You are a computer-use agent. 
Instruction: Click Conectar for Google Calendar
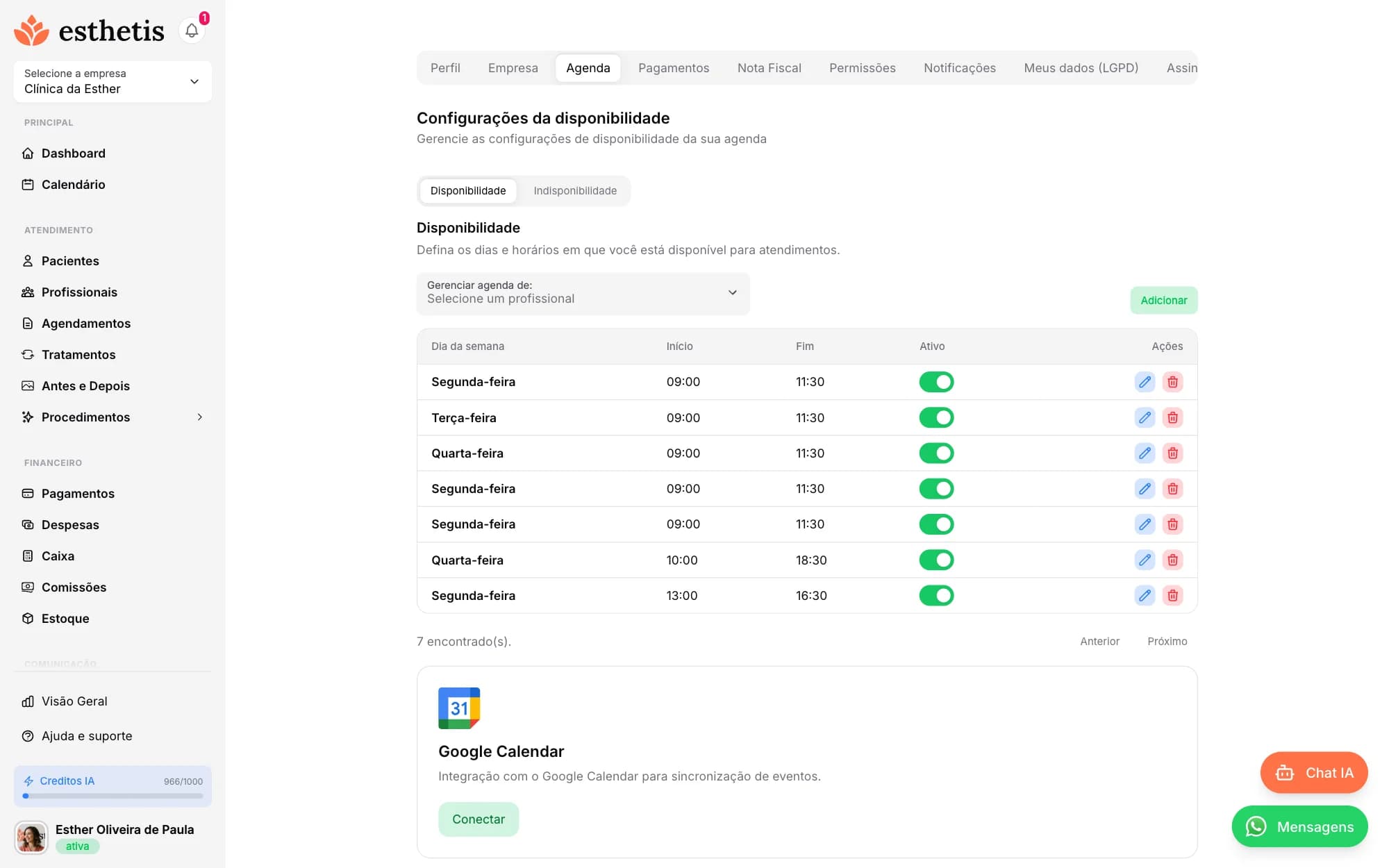click(x=479, y=819)
